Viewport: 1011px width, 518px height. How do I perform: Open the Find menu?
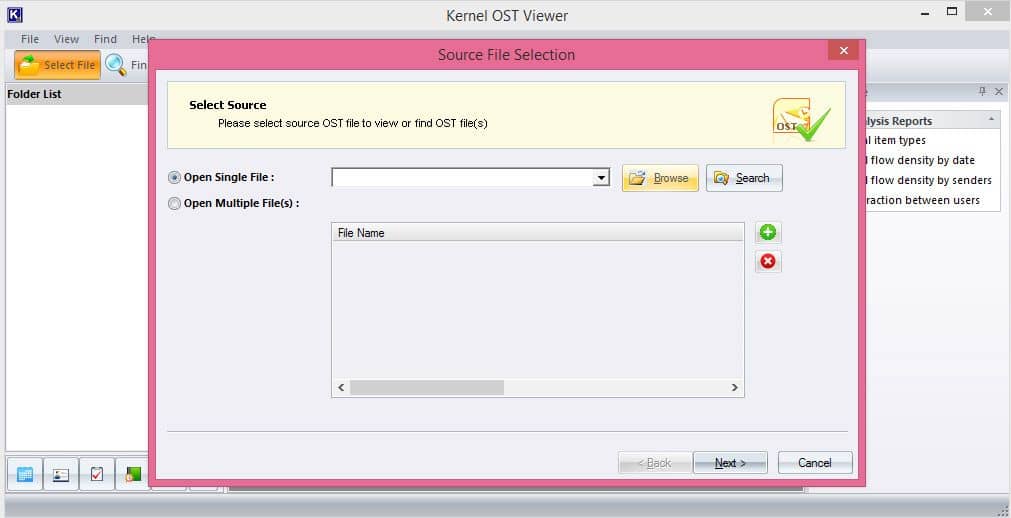point(105,39)
